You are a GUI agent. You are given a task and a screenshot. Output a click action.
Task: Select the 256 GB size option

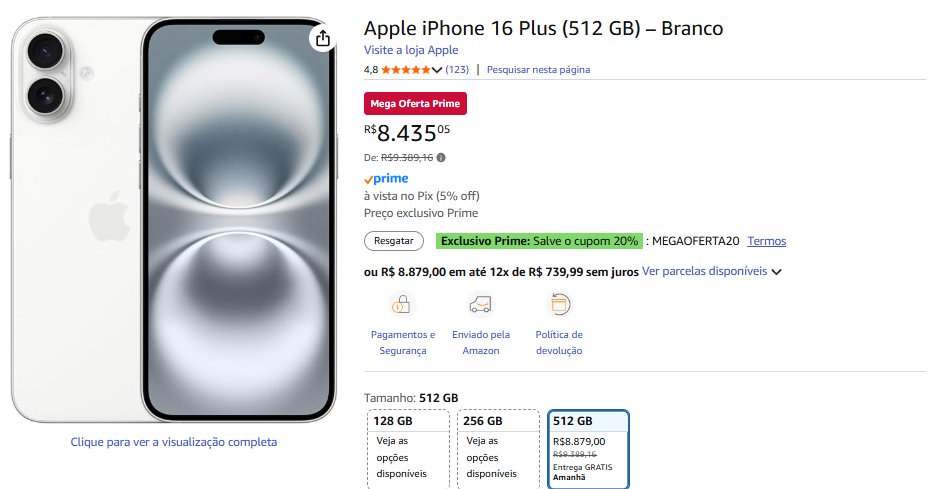[491, 448]
